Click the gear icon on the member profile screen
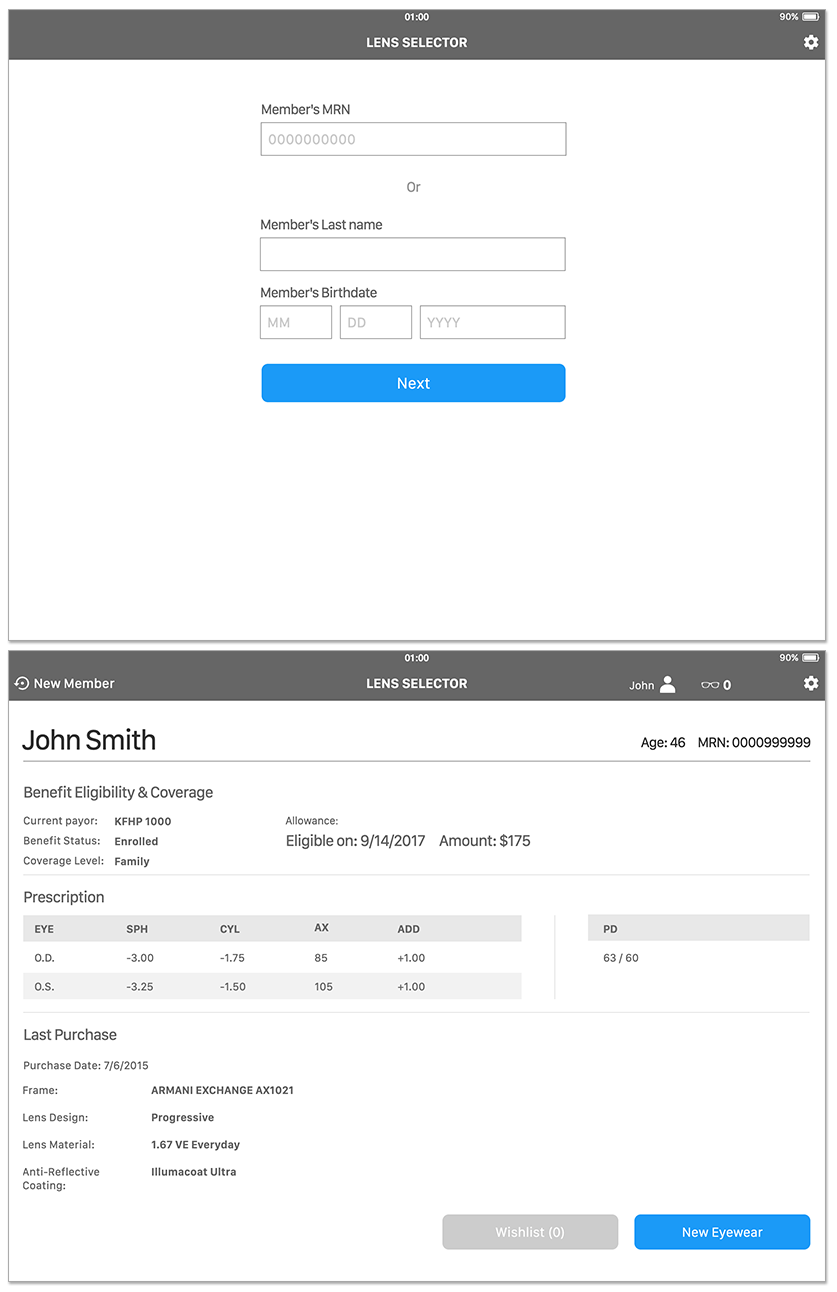837x1292 pixels. 811,683
